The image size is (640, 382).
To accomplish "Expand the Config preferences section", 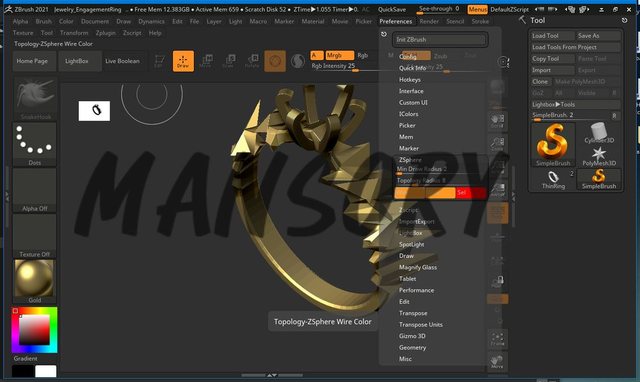I will 408,57.
